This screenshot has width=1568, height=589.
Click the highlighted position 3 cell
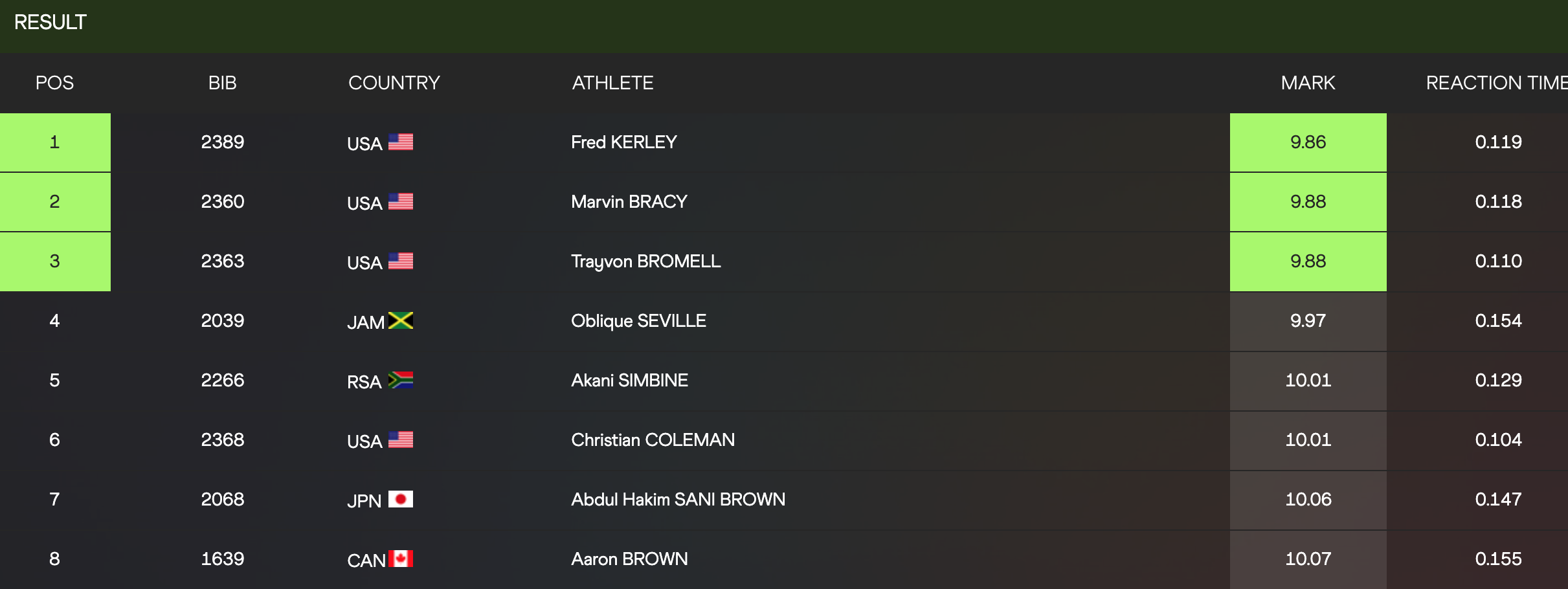55,261
